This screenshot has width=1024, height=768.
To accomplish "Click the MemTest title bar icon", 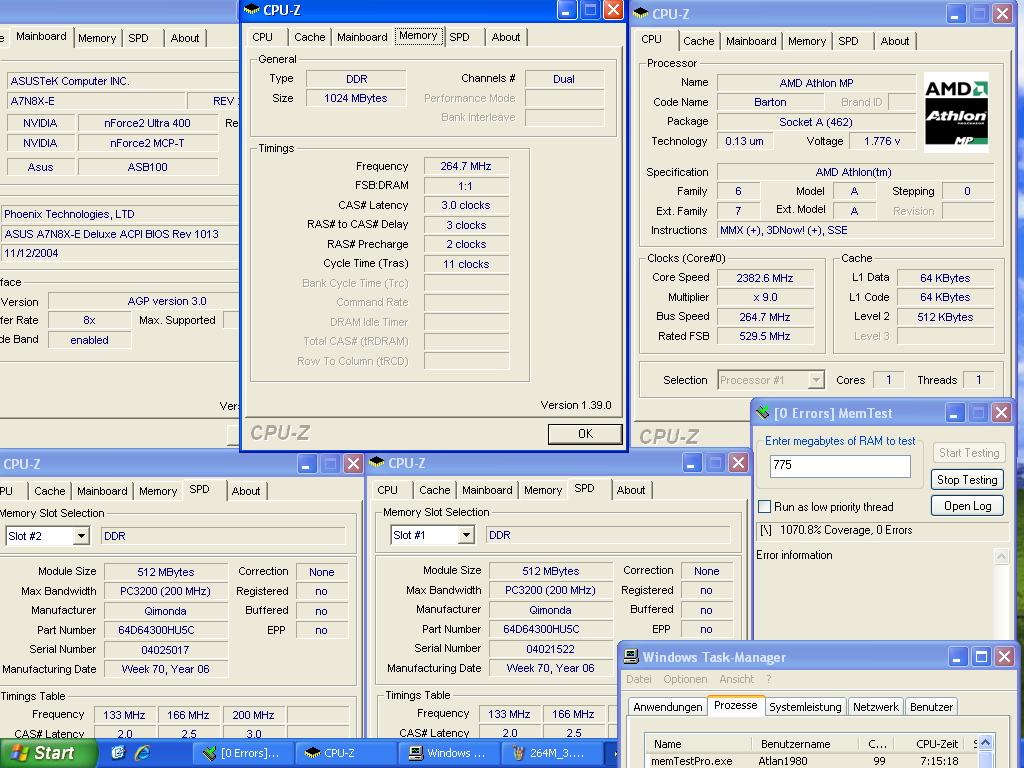I will coord(763,412).
